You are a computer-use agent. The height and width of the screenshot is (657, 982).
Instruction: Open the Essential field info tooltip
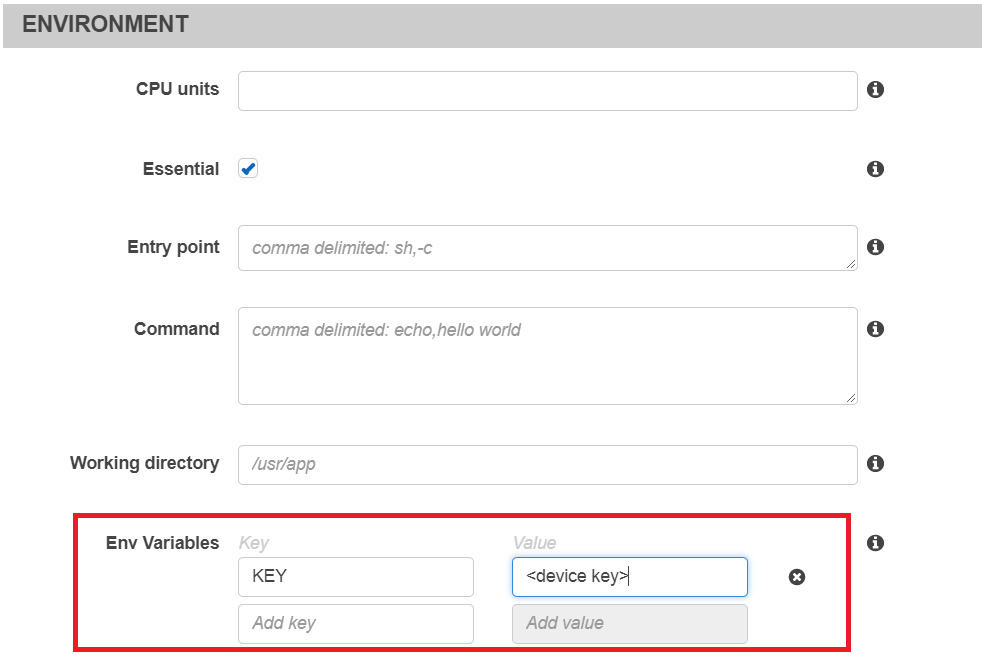875,168
